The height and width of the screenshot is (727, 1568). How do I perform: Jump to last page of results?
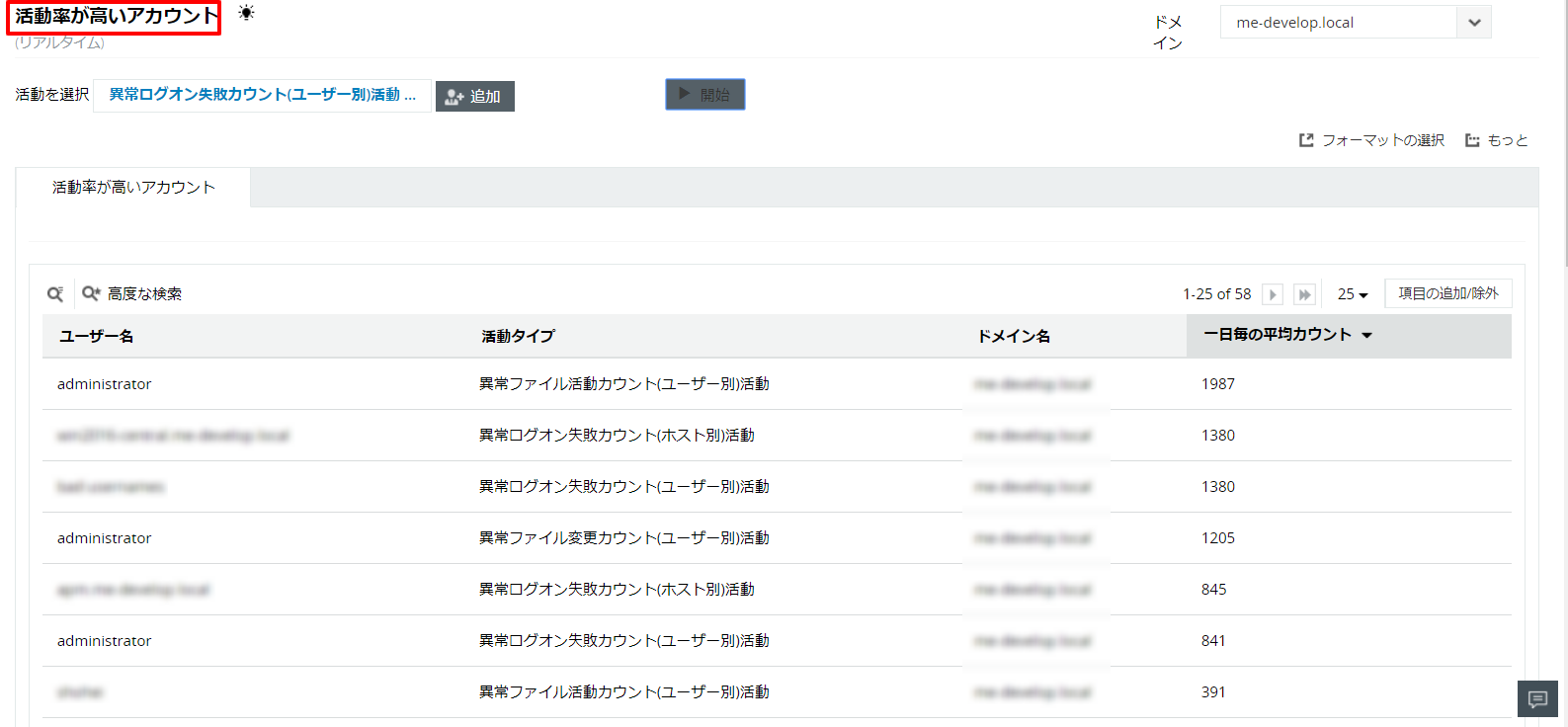coord(1304,294)
